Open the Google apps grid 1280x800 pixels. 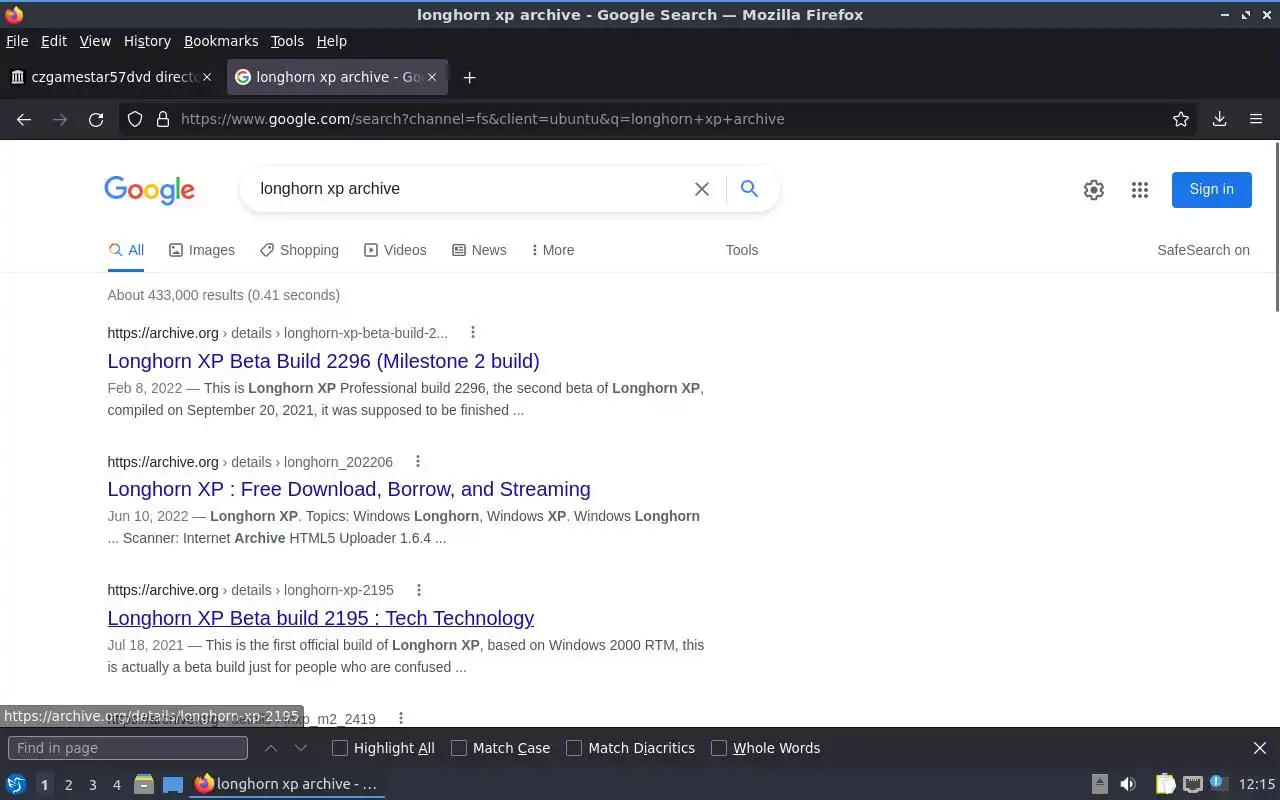click(1140, 190)
